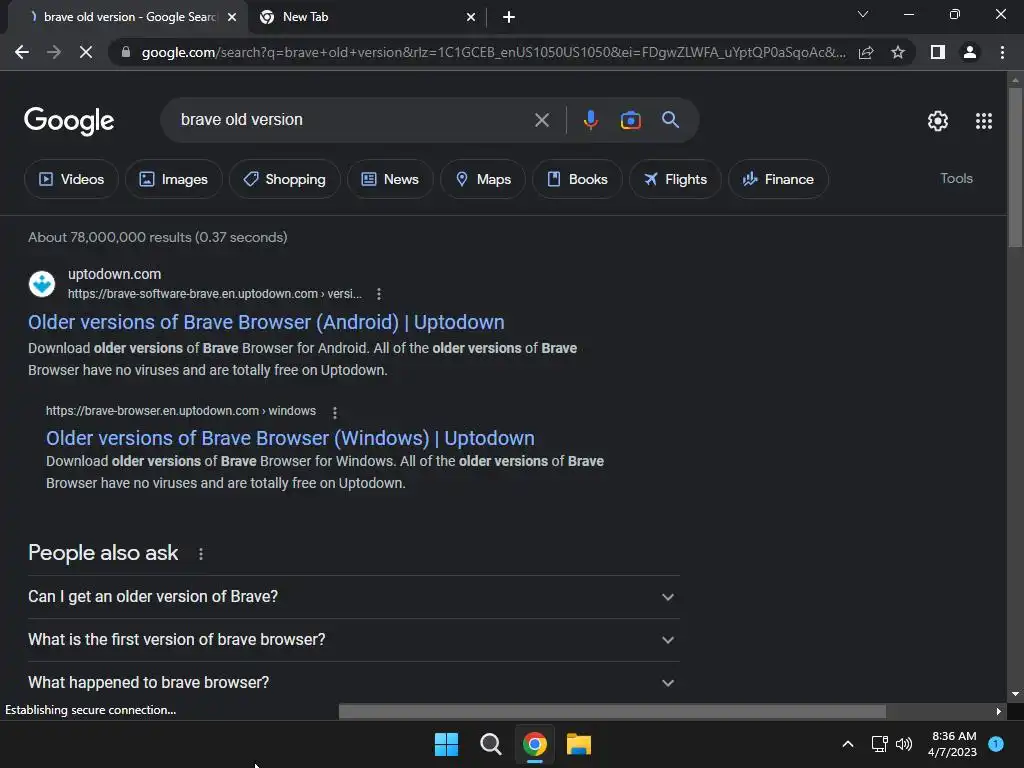Click the brave-browser.en.uptodown.com windows URL
1024x768 pixels.
point(180,411)
